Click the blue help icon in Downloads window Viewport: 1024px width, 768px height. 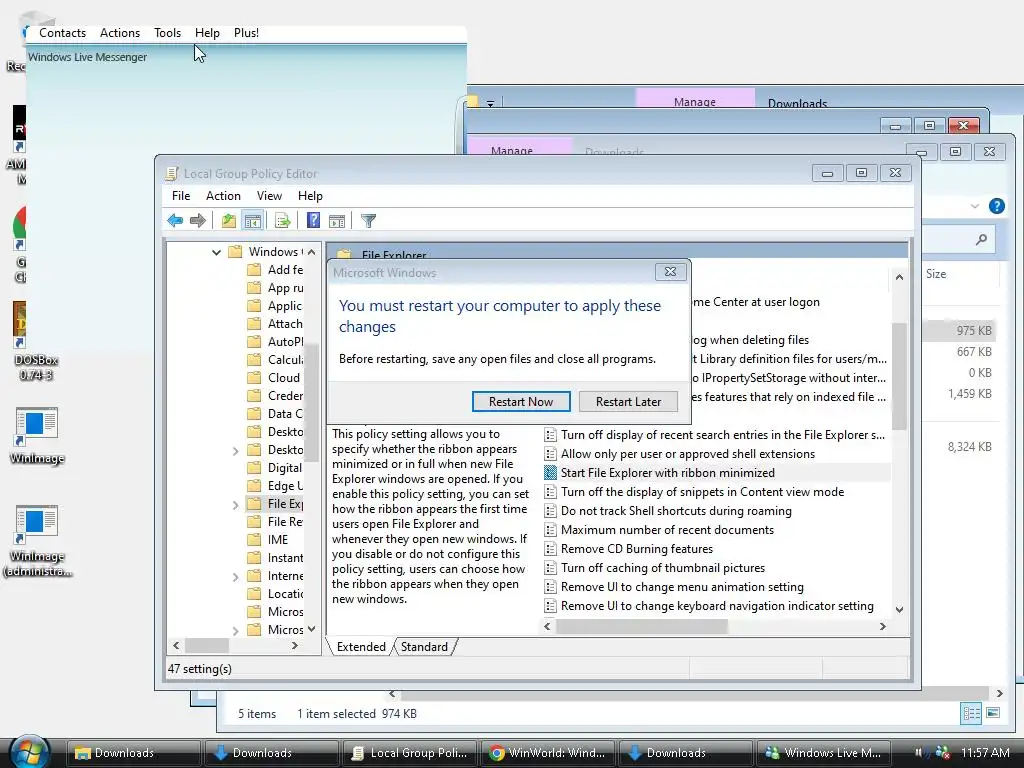pyautogui.click(x=997, y=206)
